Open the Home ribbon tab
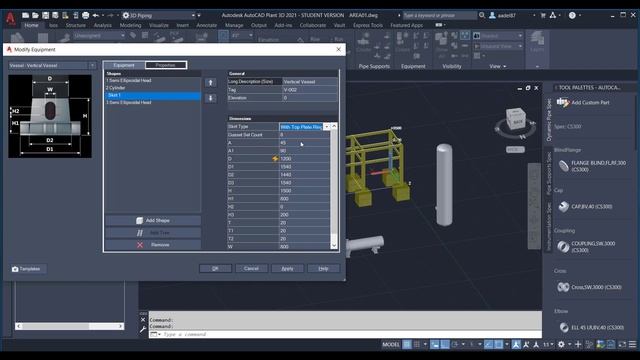 (x=31, y=25)
